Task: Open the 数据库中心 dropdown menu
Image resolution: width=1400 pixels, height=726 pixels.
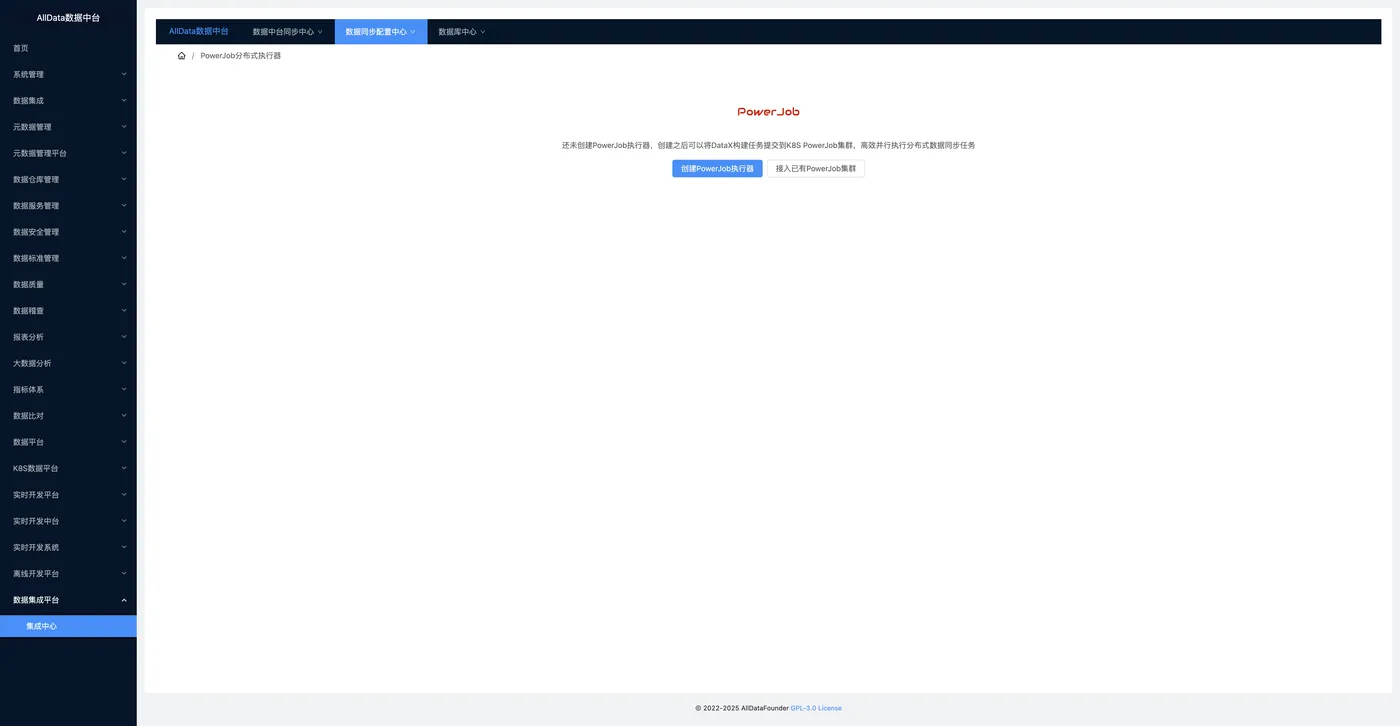Action: pyautogui.click(x=462, y=32)
